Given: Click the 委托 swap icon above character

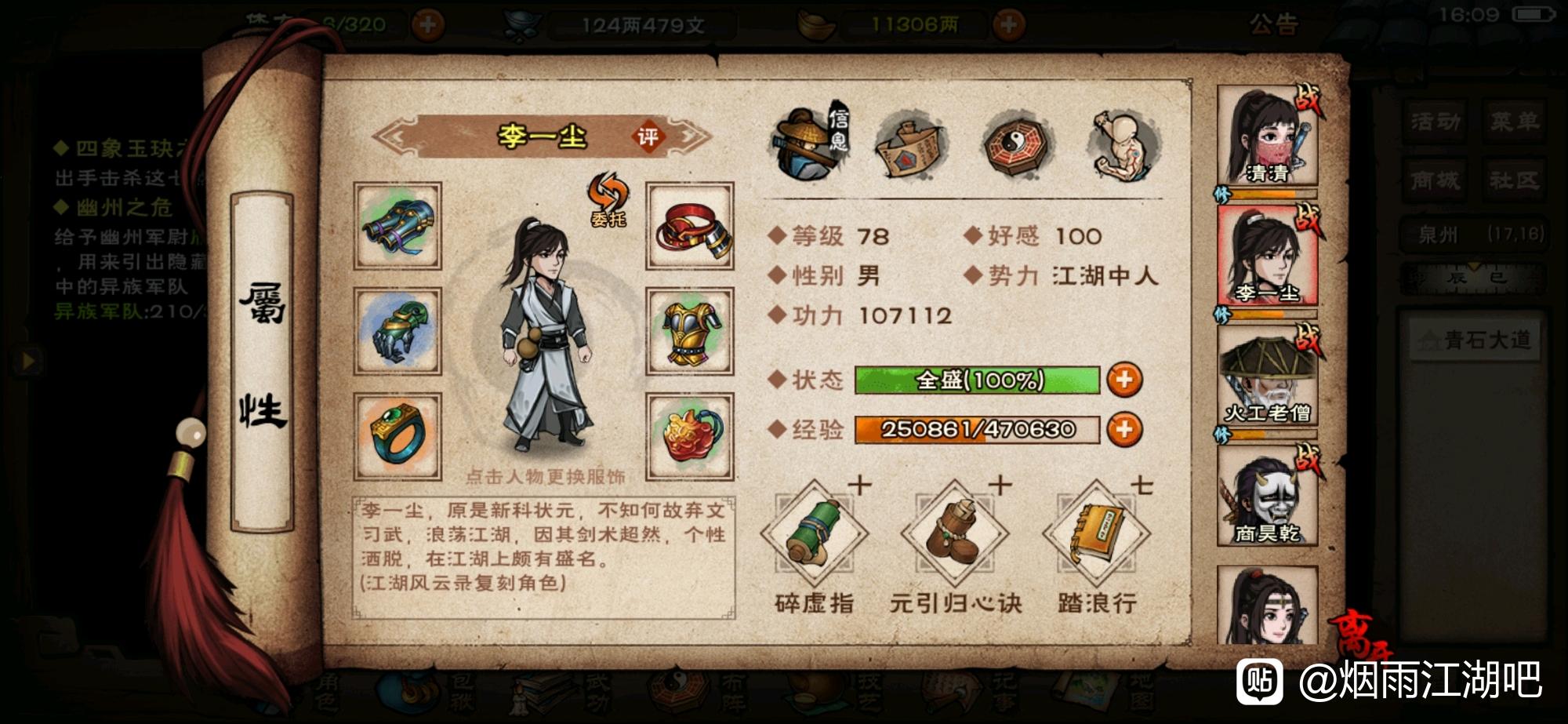Looking at the screenshot, I should coord(608,200).
